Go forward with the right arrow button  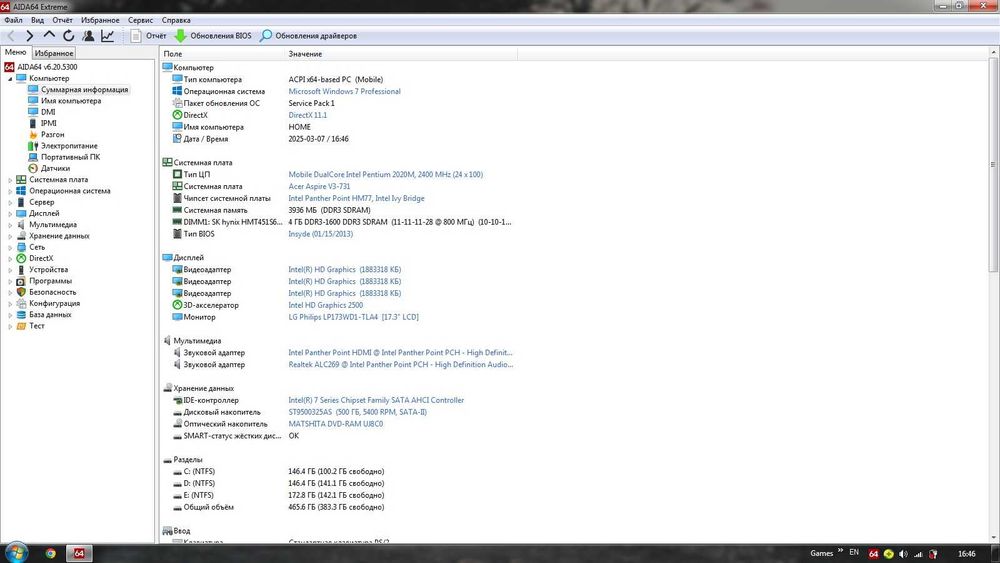point(29,36)
